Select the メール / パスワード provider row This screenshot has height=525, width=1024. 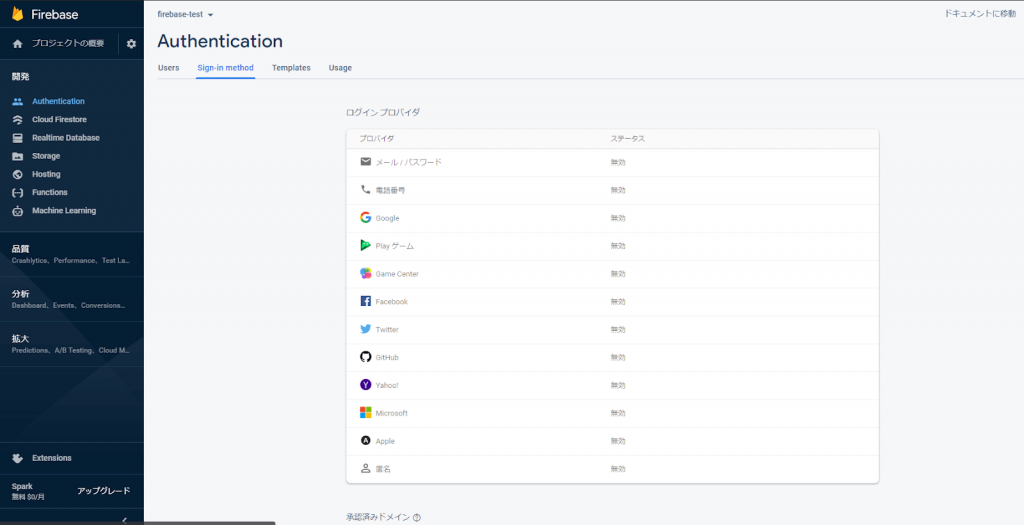(613, 162)
